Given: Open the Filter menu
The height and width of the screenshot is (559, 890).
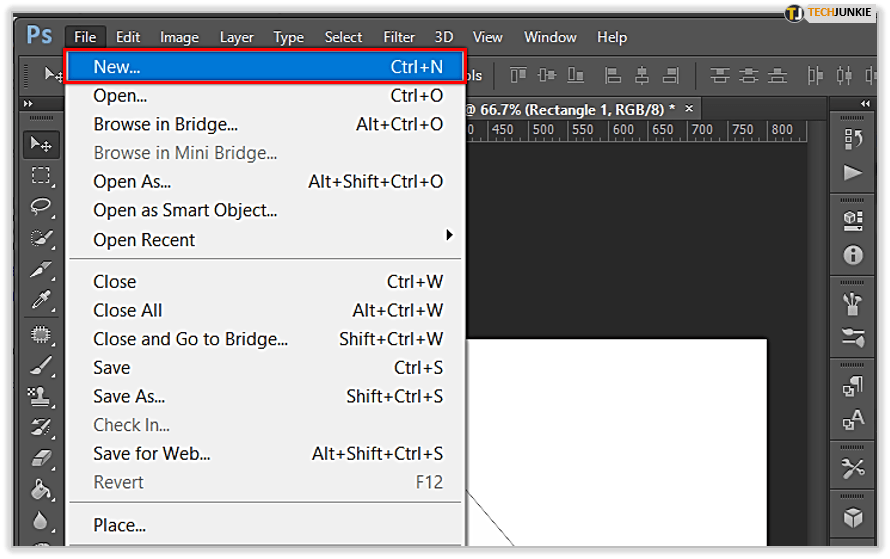Looking at the screenshot, I should (x=399, y=37).
